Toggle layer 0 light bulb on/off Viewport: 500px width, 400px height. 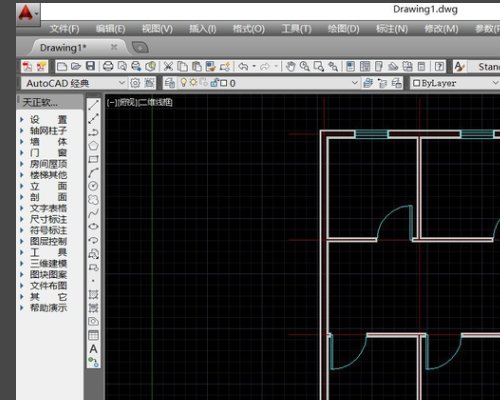click(x=183, y=83)
